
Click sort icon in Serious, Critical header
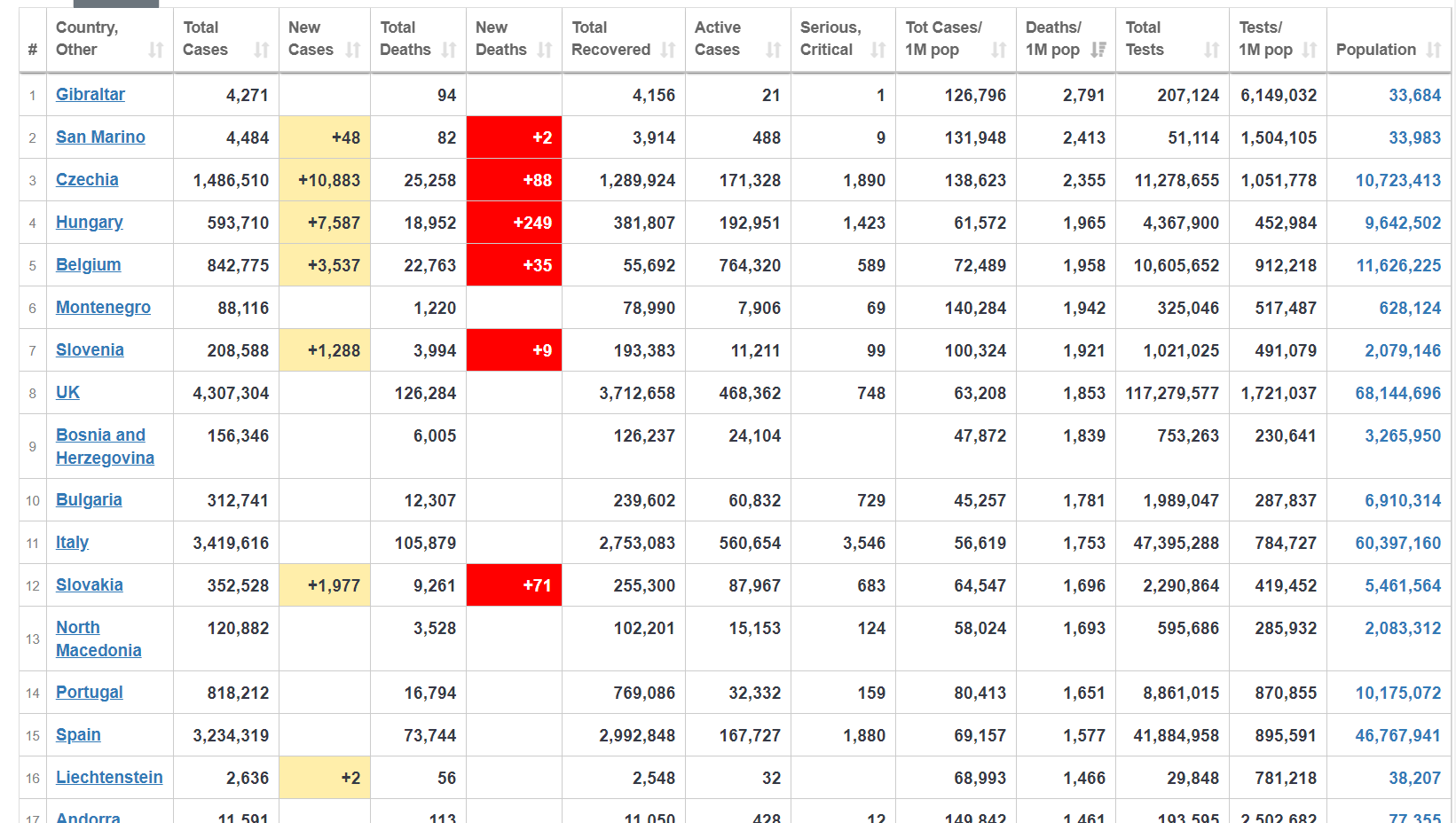pyautogui.click(x=878, y=51)
